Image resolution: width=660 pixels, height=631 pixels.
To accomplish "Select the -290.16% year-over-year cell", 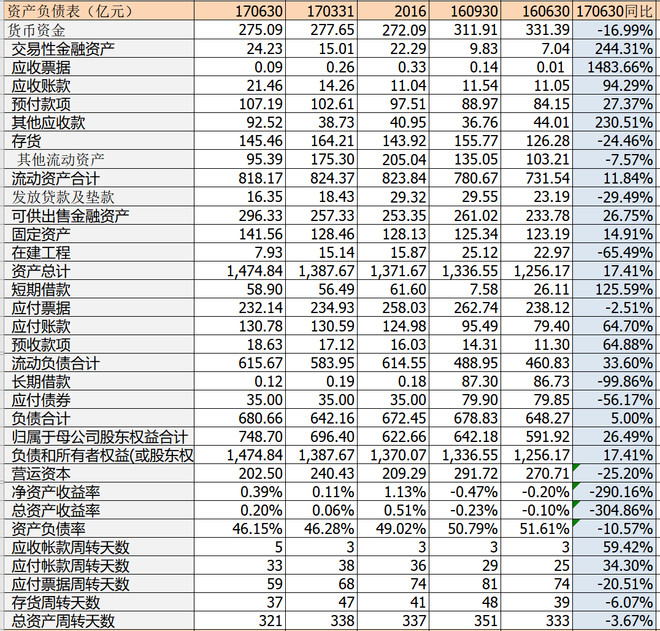I will coord(615,492).
